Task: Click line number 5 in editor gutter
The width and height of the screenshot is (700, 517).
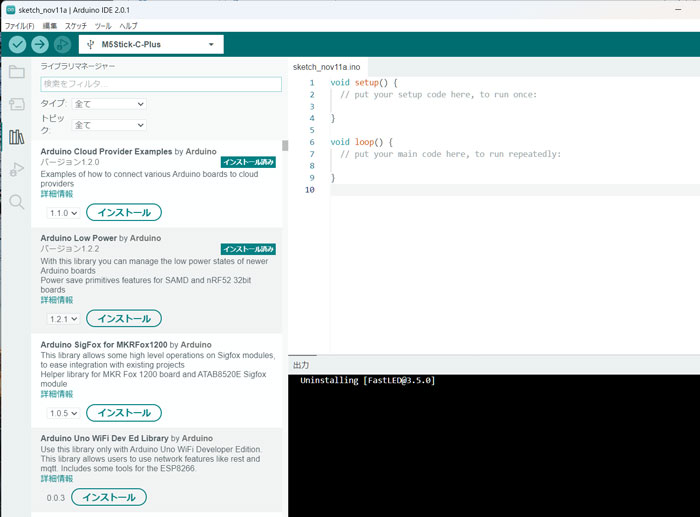Action: [312, 130]
